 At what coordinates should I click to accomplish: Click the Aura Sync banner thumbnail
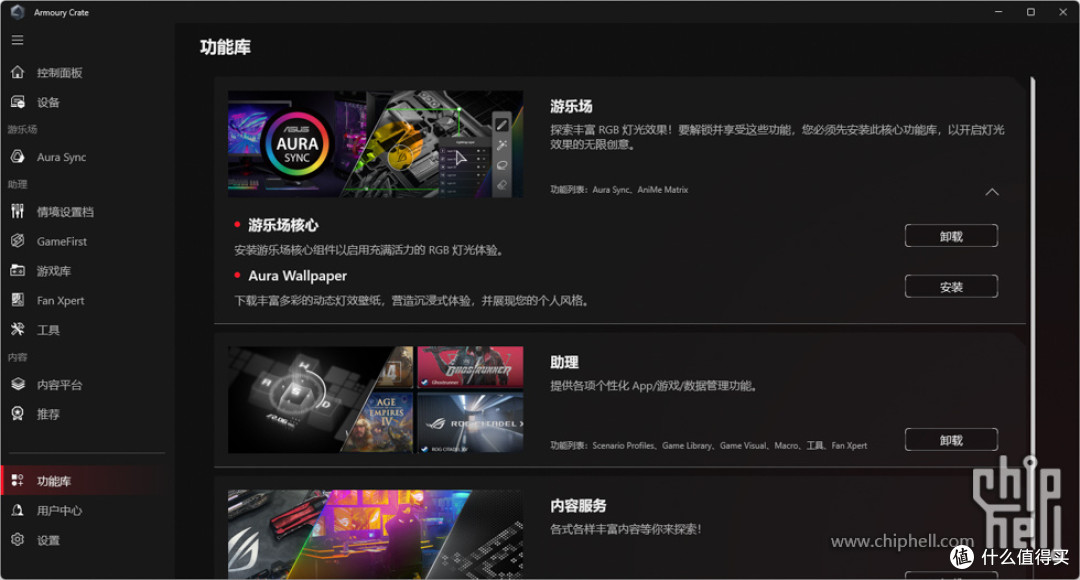[x=375, y=144]
